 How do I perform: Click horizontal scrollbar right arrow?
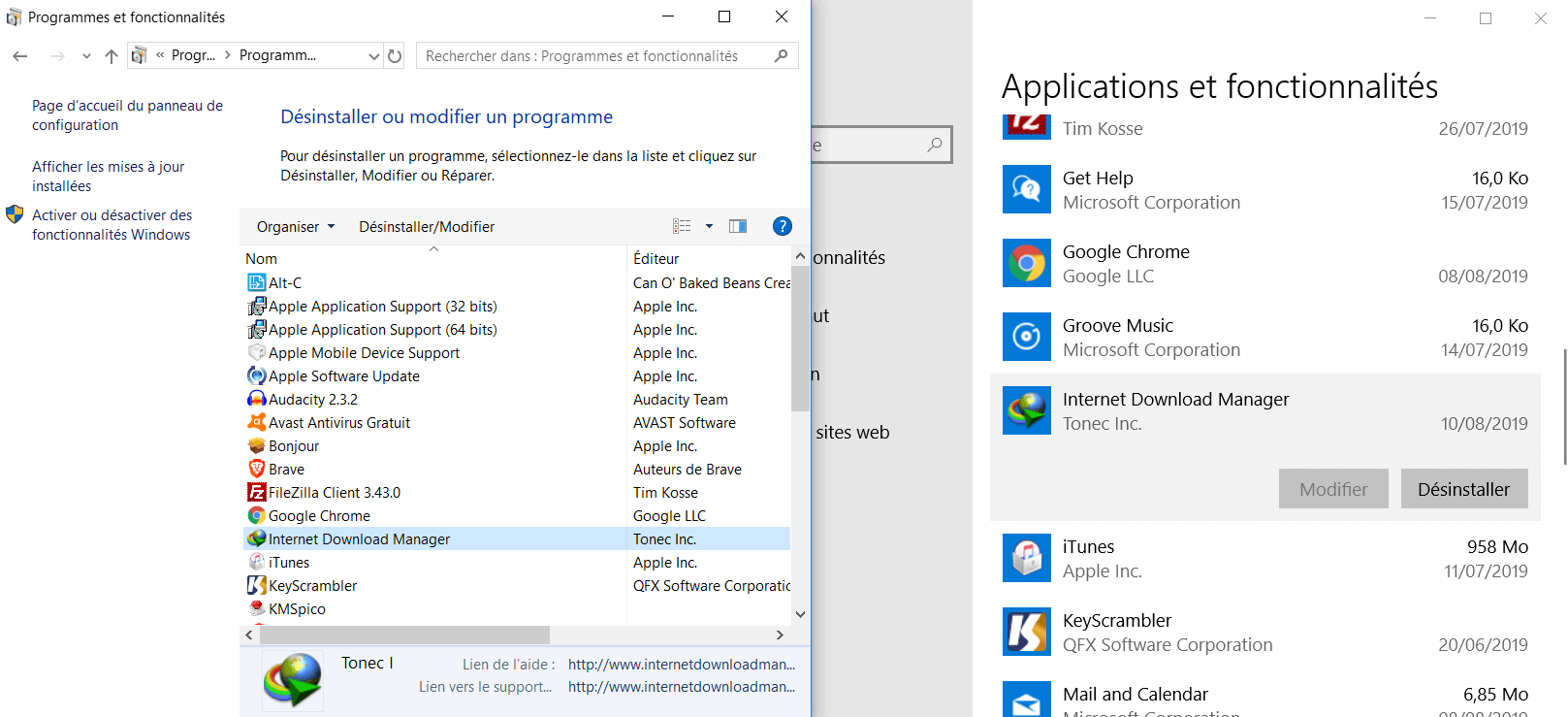(x=780, y=635)
